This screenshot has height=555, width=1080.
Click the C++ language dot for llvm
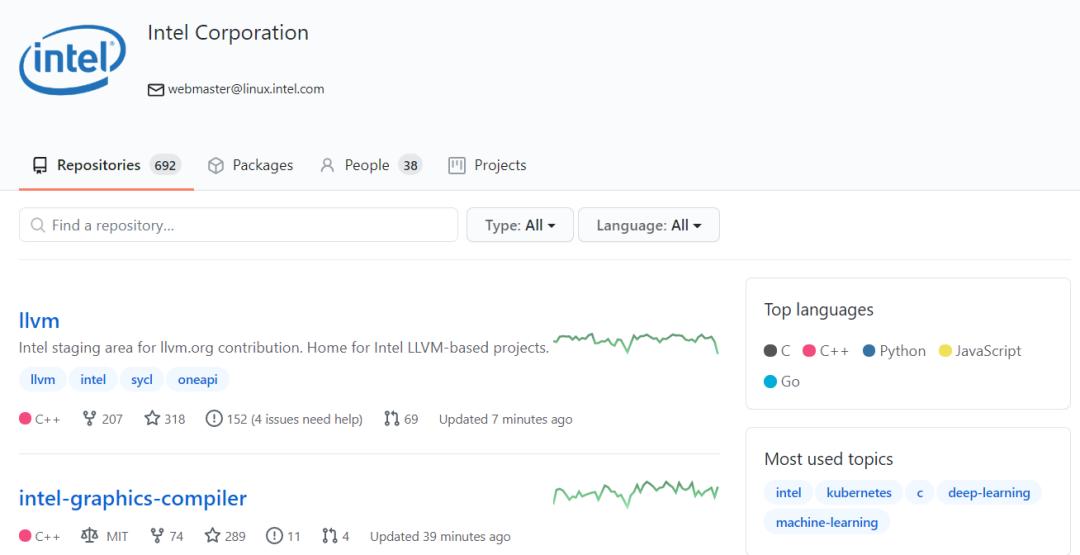[x=25, y=418]
